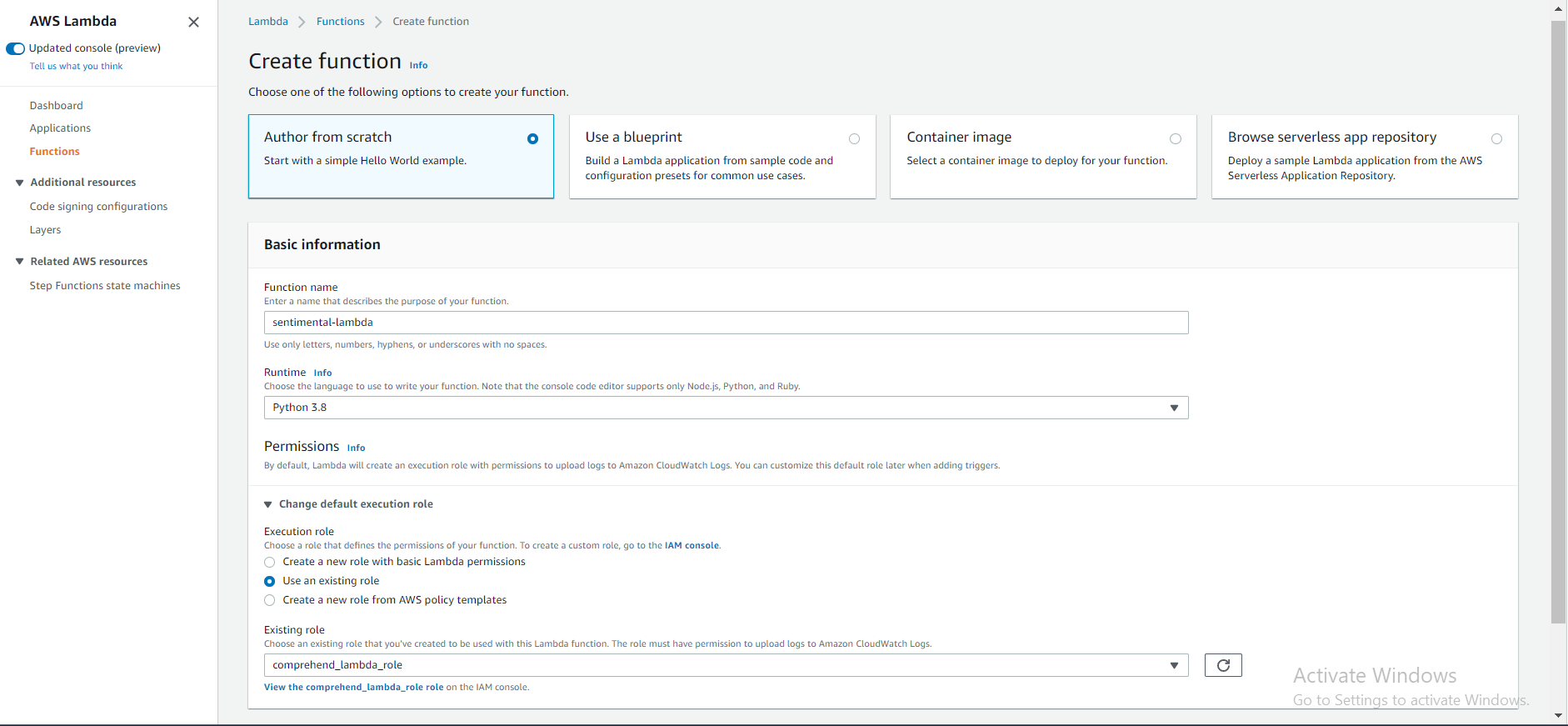Open Step Functions state machines
Viewport: 1568px width, 726px height.
(x=105, y=286)
